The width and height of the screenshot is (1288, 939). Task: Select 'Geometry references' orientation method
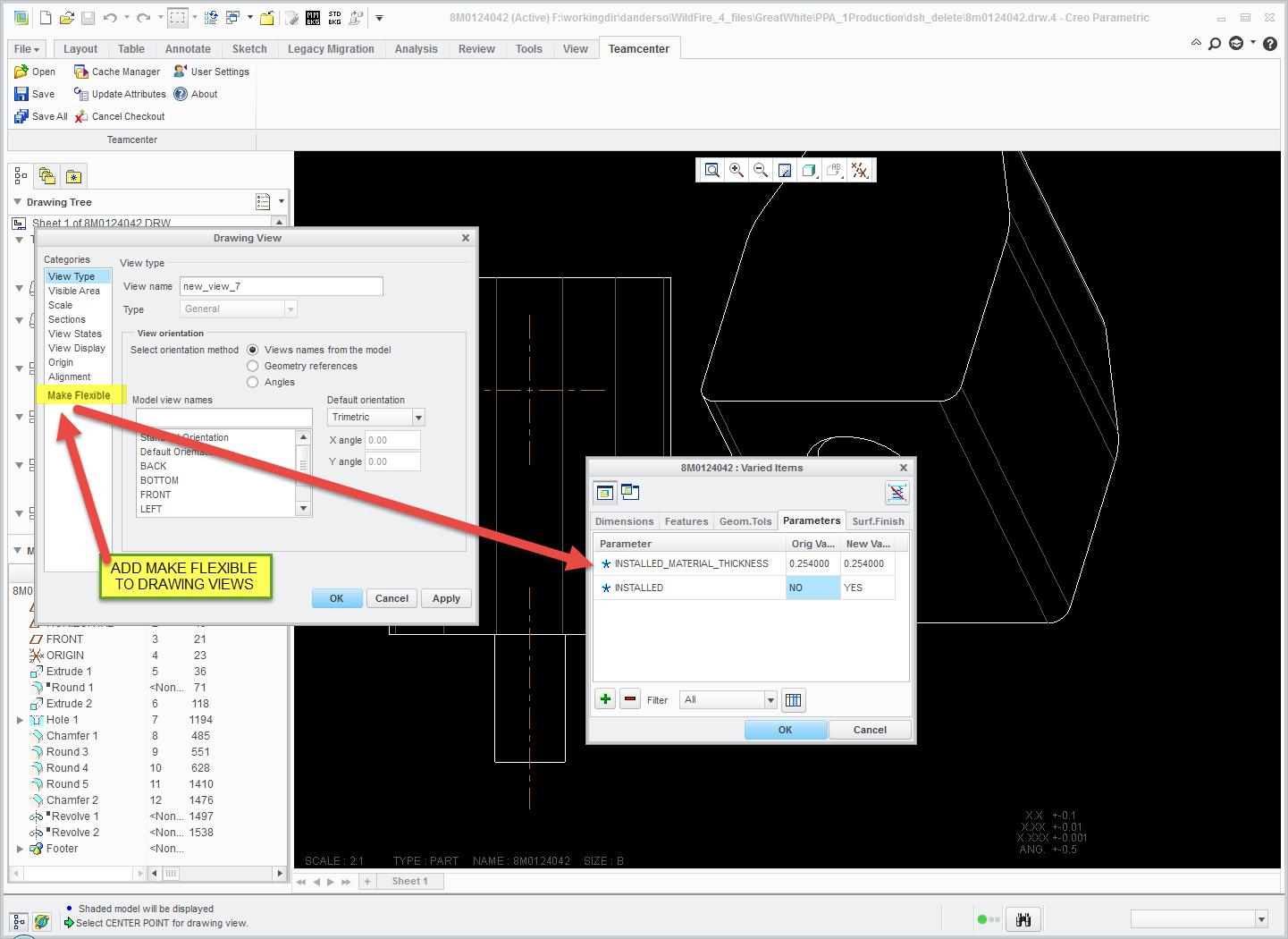pyautogui.click(x=253, y=366)
